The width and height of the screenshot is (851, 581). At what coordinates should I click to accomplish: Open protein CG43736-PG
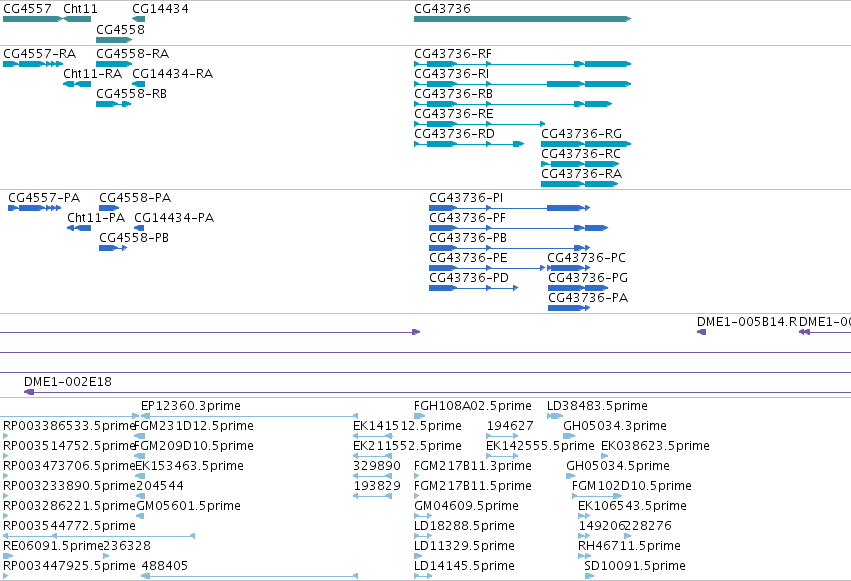tap(577, 288)
